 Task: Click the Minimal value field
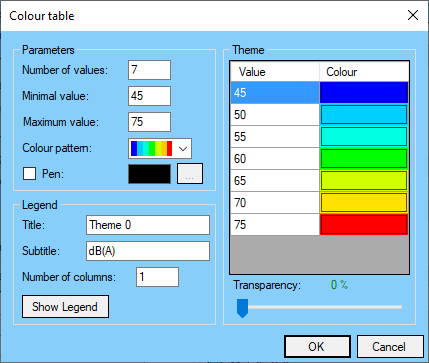[149, 96]
